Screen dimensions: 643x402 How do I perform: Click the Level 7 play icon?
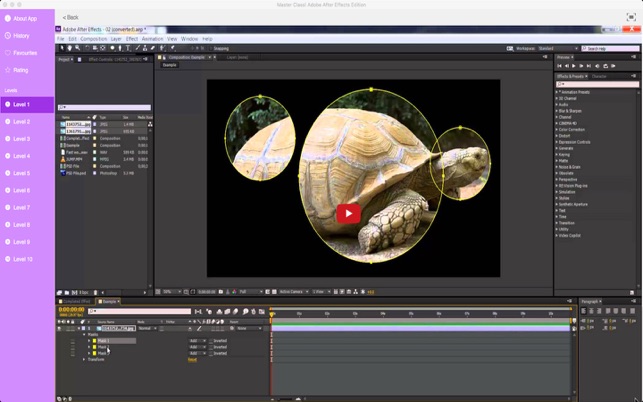point(7,207)
